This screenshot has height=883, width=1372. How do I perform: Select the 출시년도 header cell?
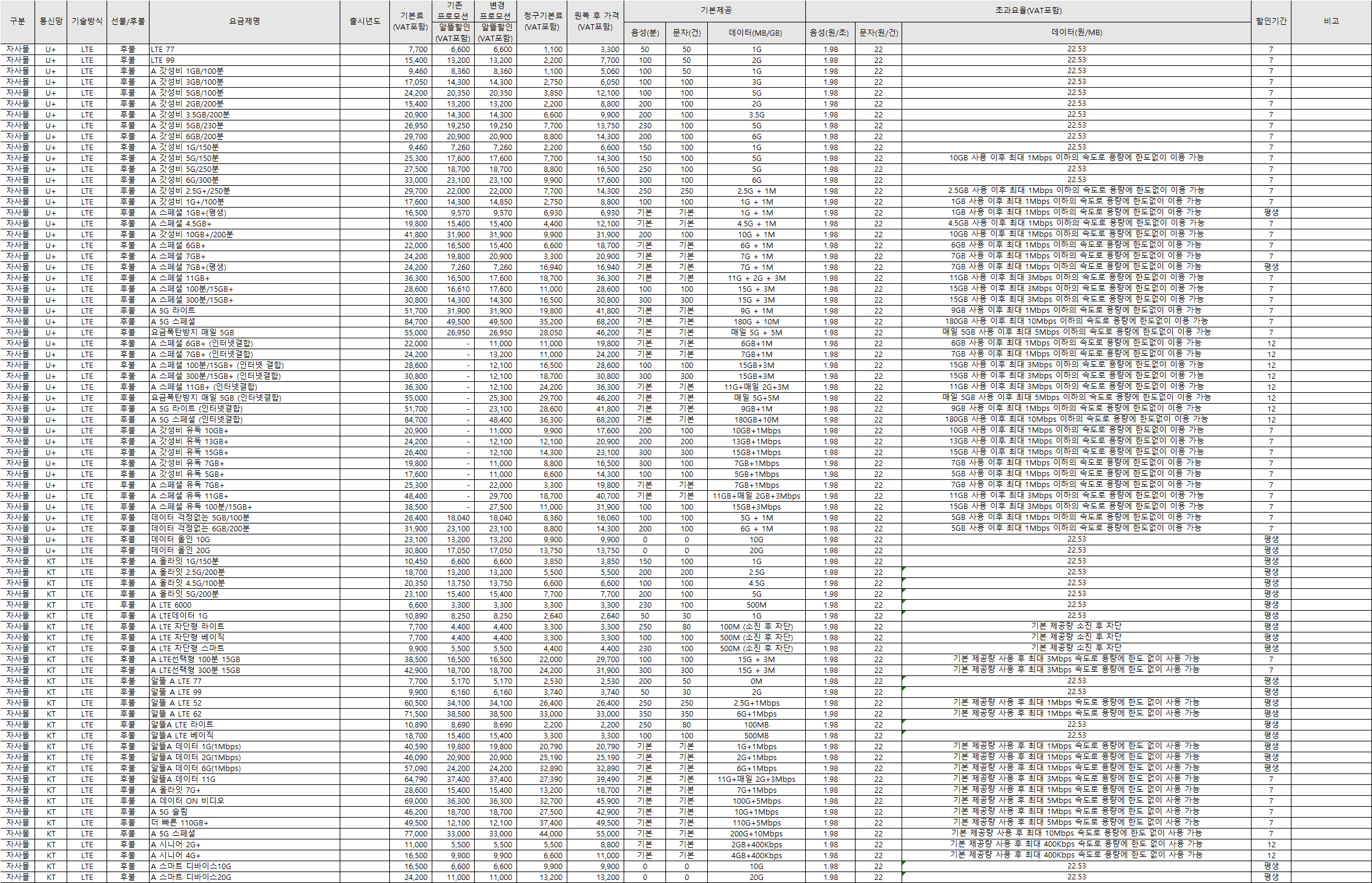click(364, 22)
